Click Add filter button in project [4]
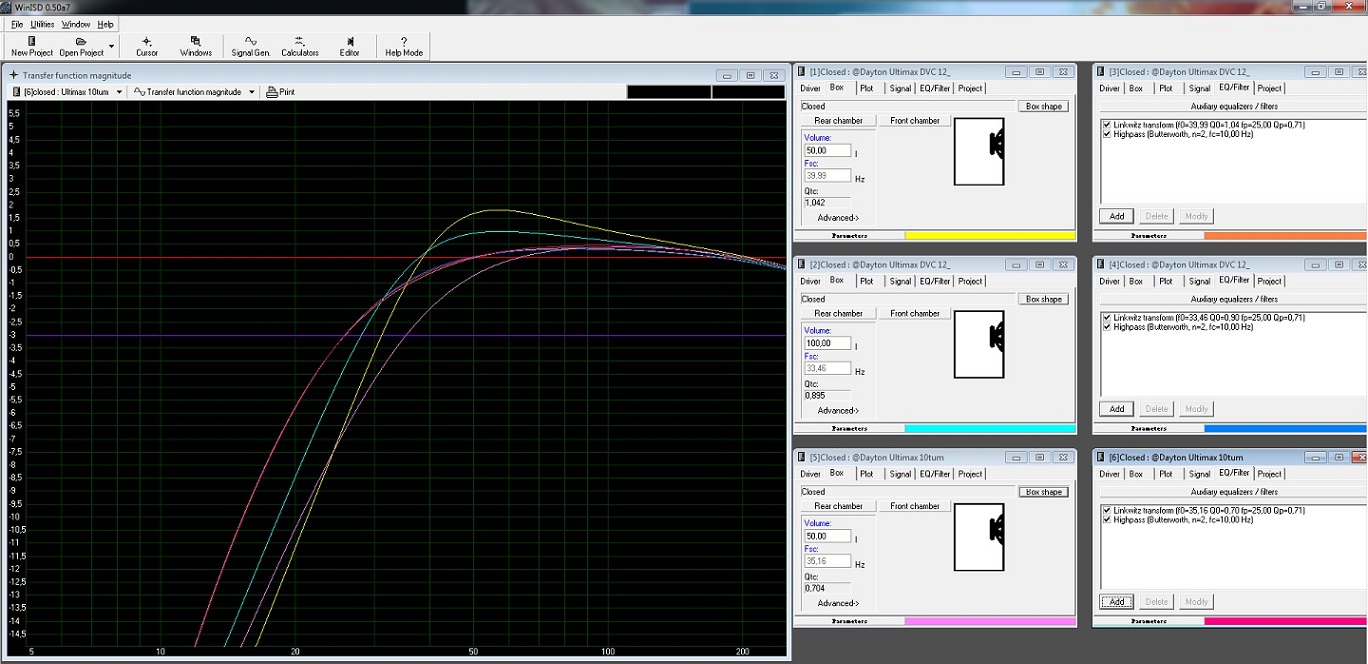1368x664 pixels. click(1117, 409)
